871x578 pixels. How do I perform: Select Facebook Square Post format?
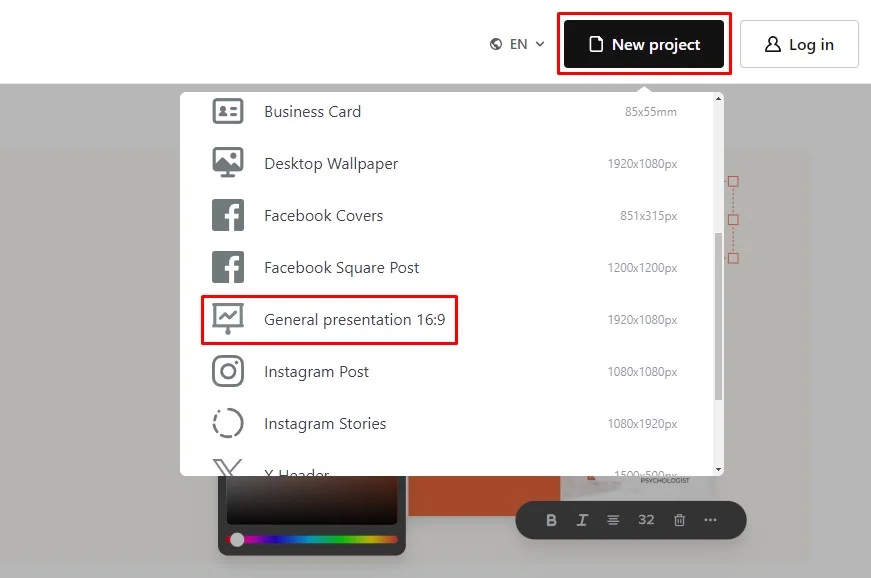point(341,267)
